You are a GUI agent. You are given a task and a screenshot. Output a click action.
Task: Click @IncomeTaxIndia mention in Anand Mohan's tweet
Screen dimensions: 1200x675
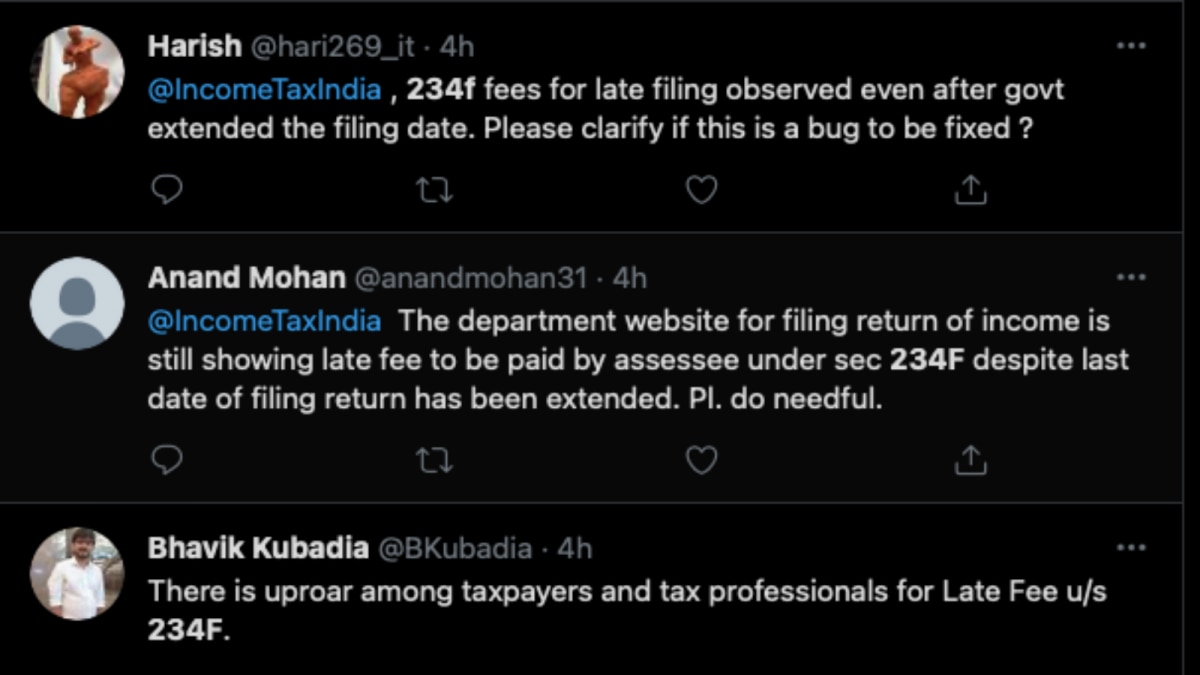(264, 321)
